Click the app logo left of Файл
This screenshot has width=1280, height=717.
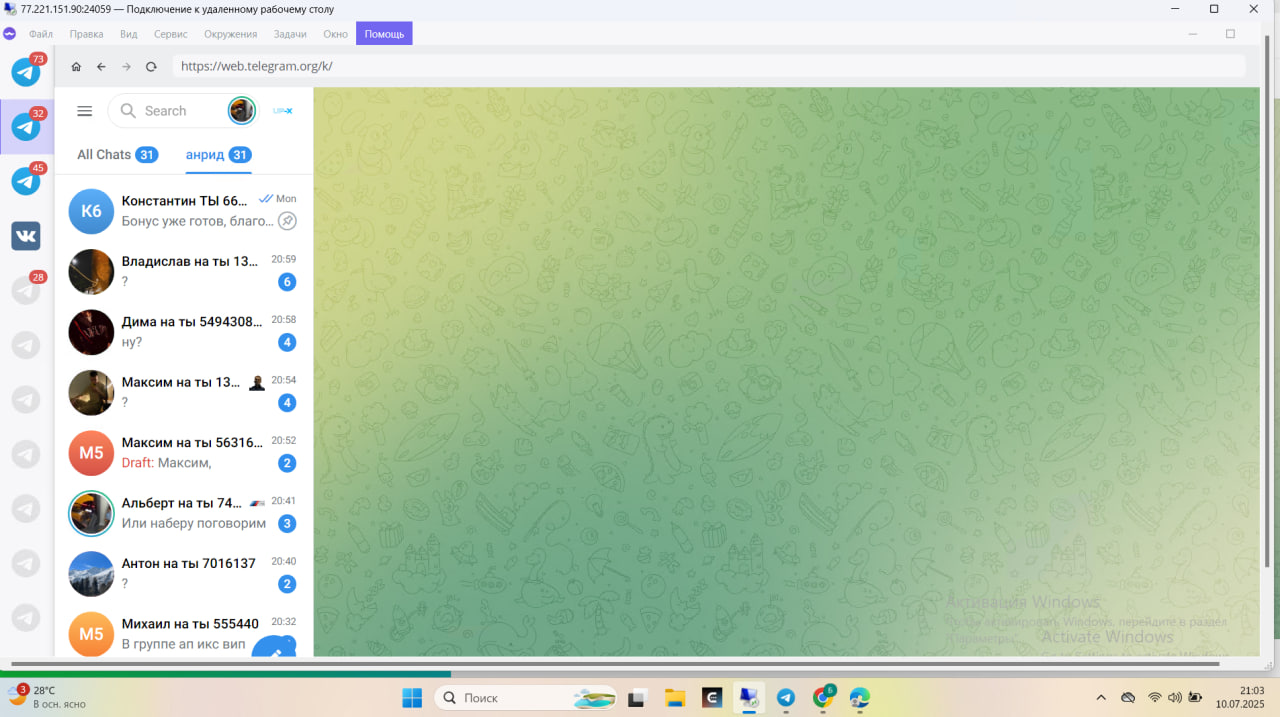(x=10, y=34)
